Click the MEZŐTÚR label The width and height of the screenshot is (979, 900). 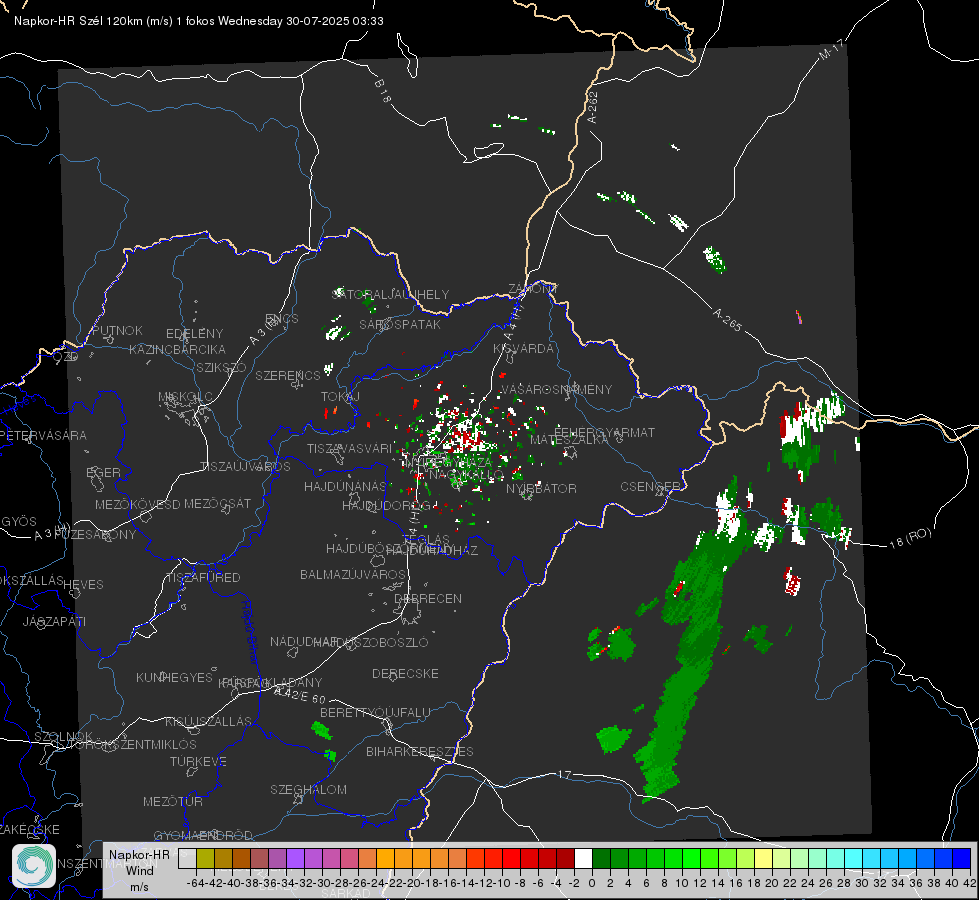(x=173, y=801)
